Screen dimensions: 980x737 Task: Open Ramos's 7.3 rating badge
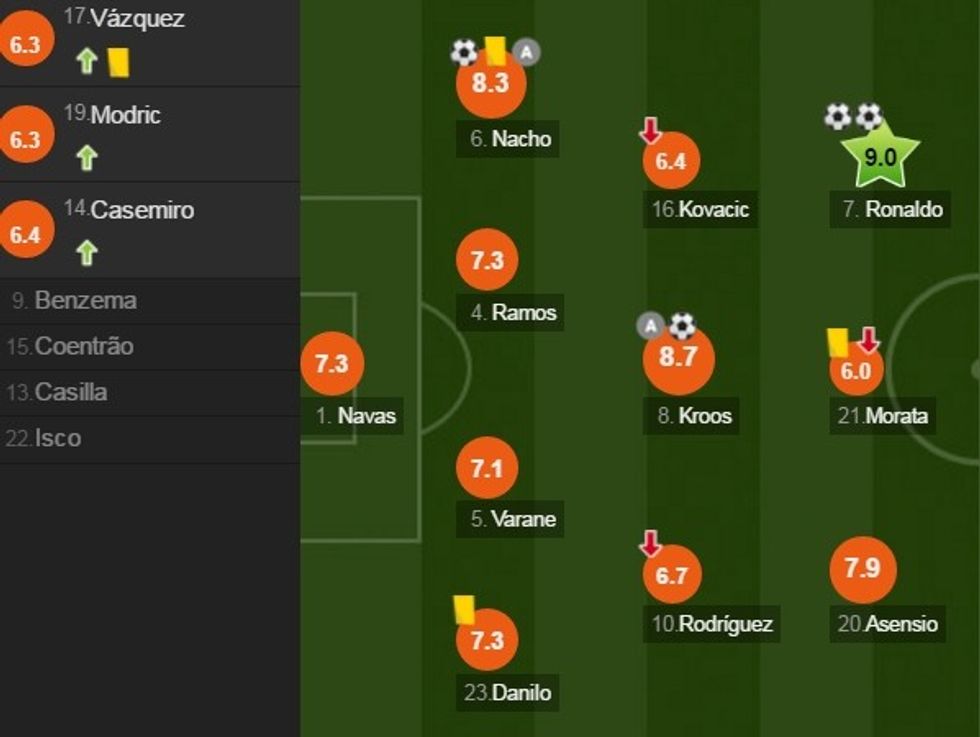(487, 261)
